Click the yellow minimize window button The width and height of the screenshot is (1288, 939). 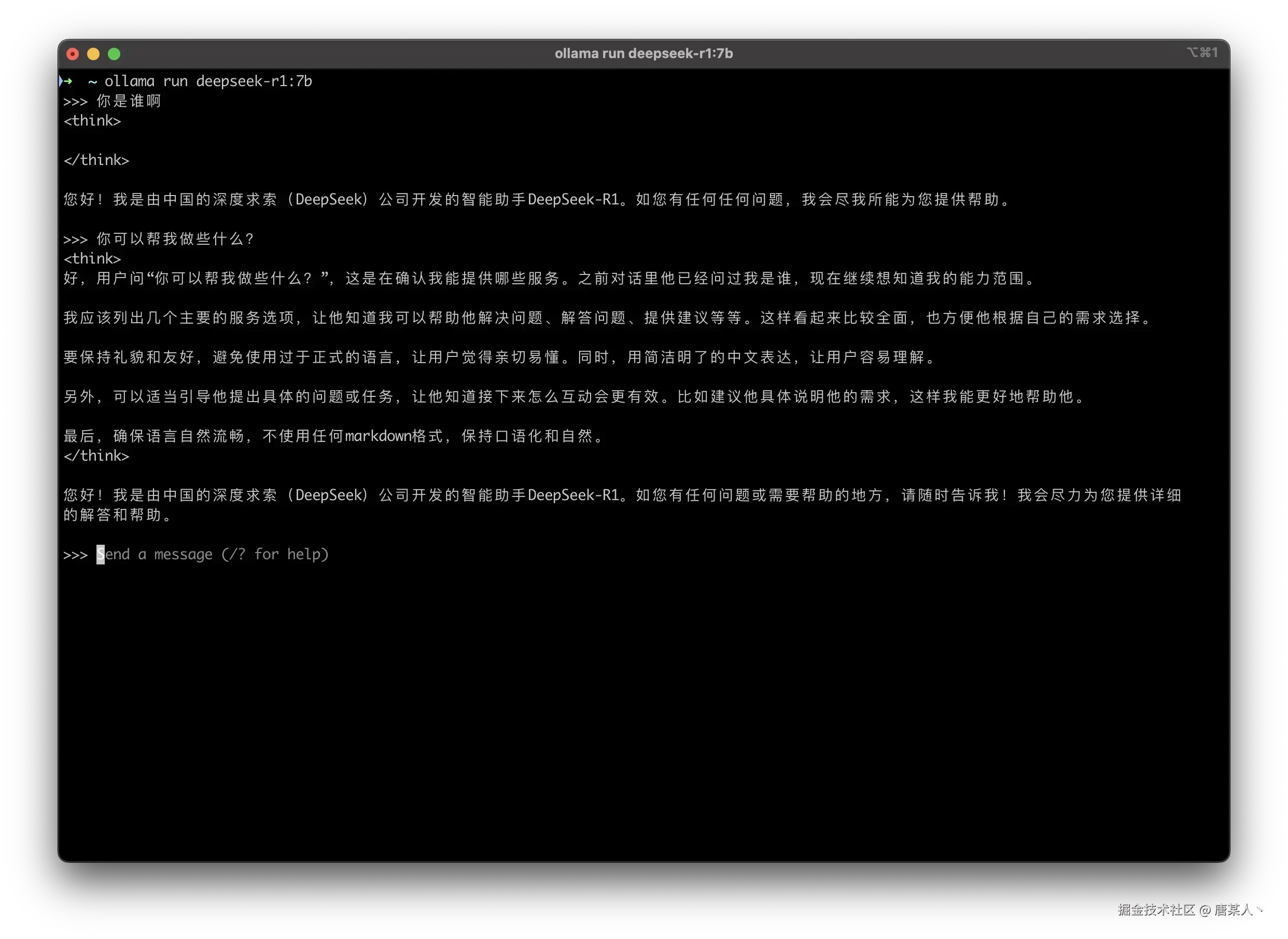93,54
